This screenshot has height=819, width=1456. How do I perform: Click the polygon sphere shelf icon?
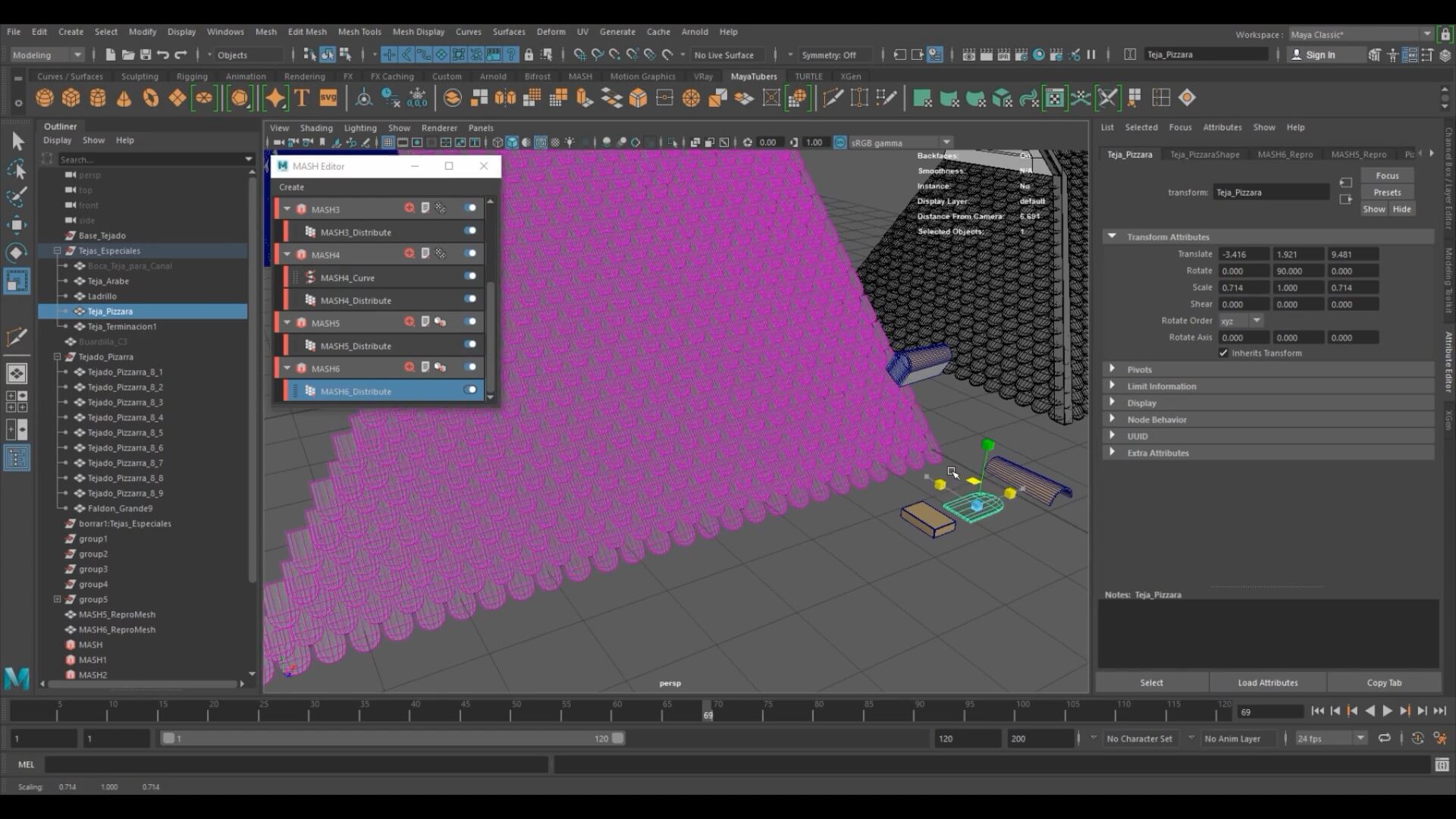(45, 99)
